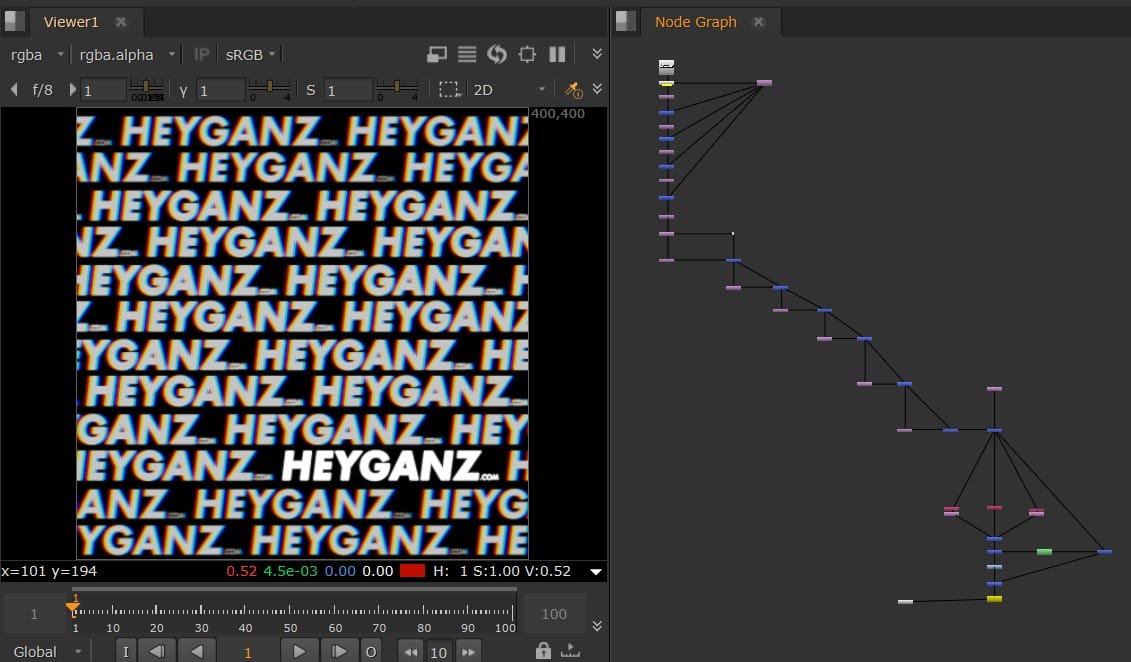Click the saturation value input field

point(348,90)
